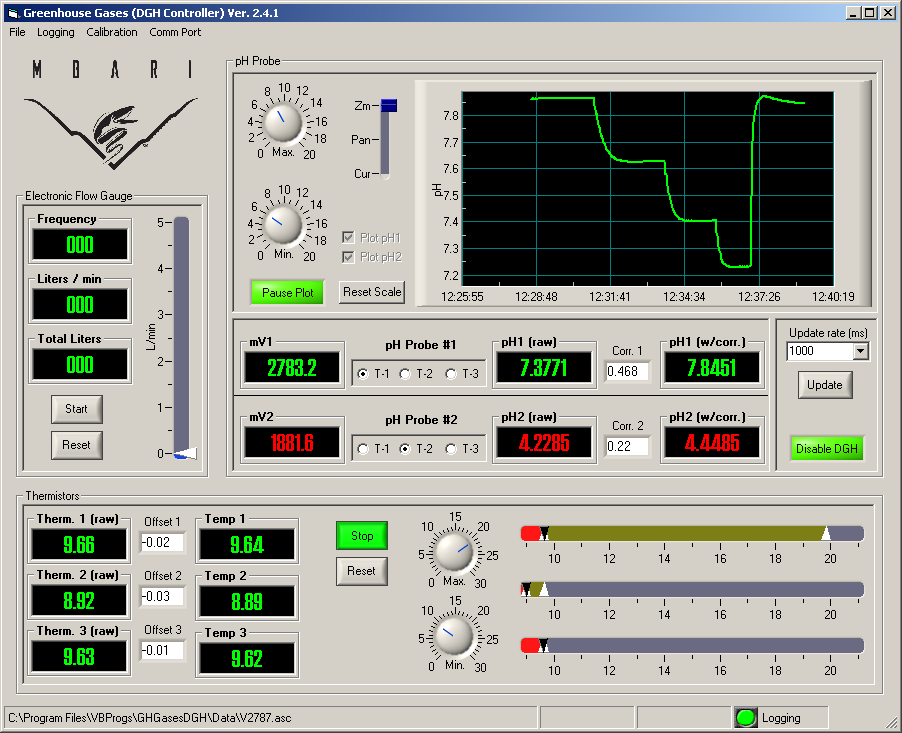
Task: Toggle the Plot pH2 checkbox
Action: [348, 257]
